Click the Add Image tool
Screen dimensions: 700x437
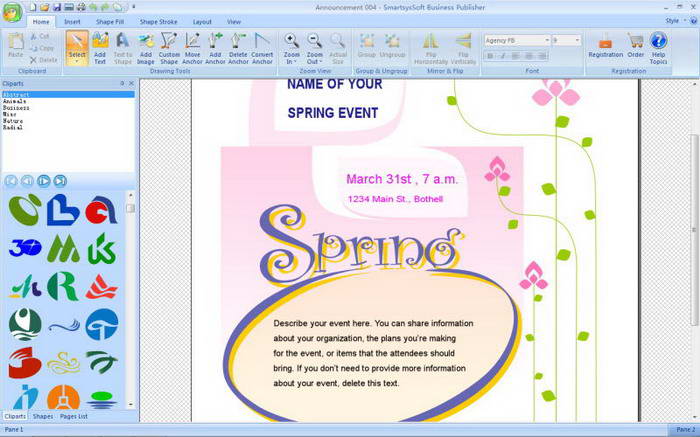(146, 48)
